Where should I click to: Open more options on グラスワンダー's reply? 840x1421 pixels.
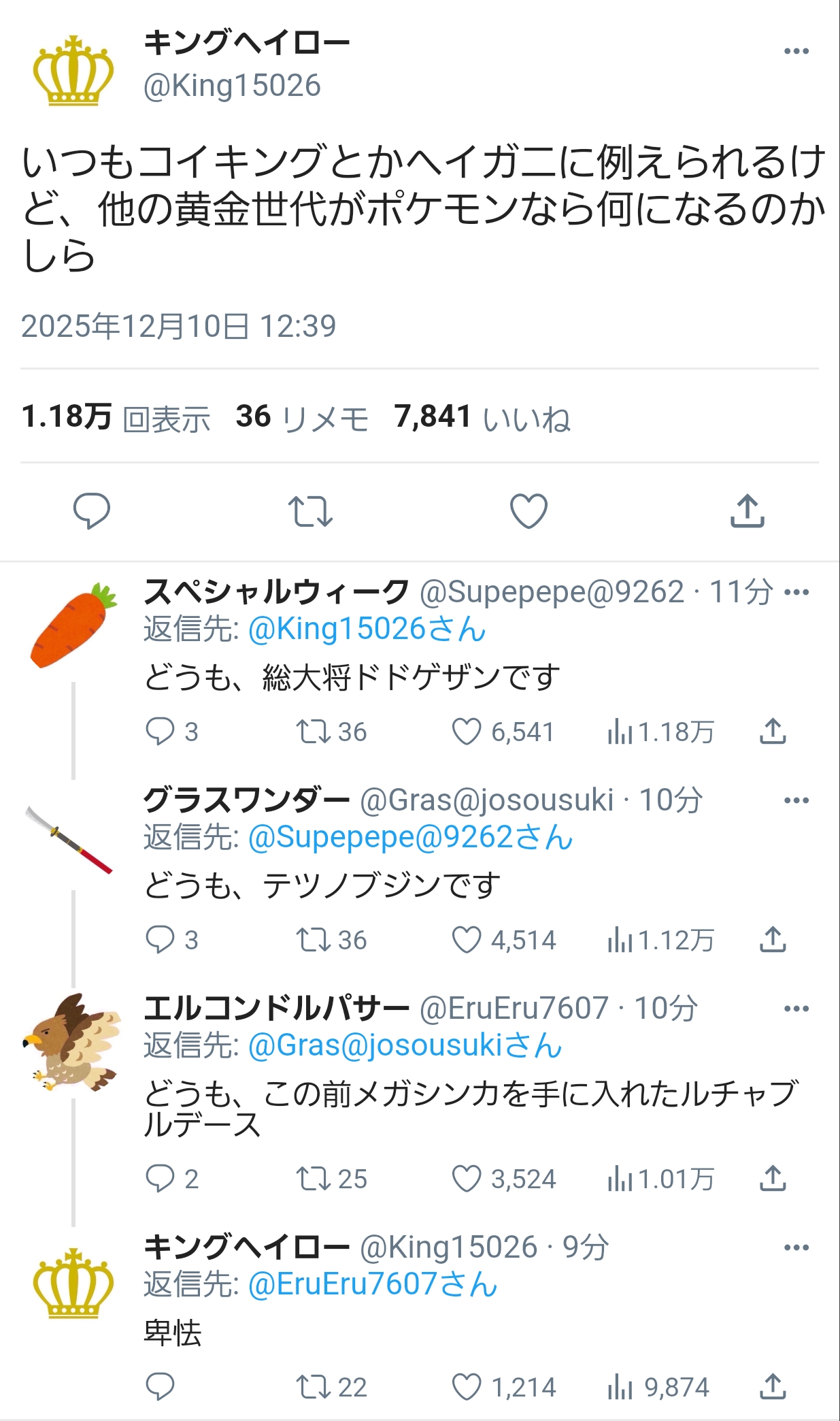click(x=796, y=800)
